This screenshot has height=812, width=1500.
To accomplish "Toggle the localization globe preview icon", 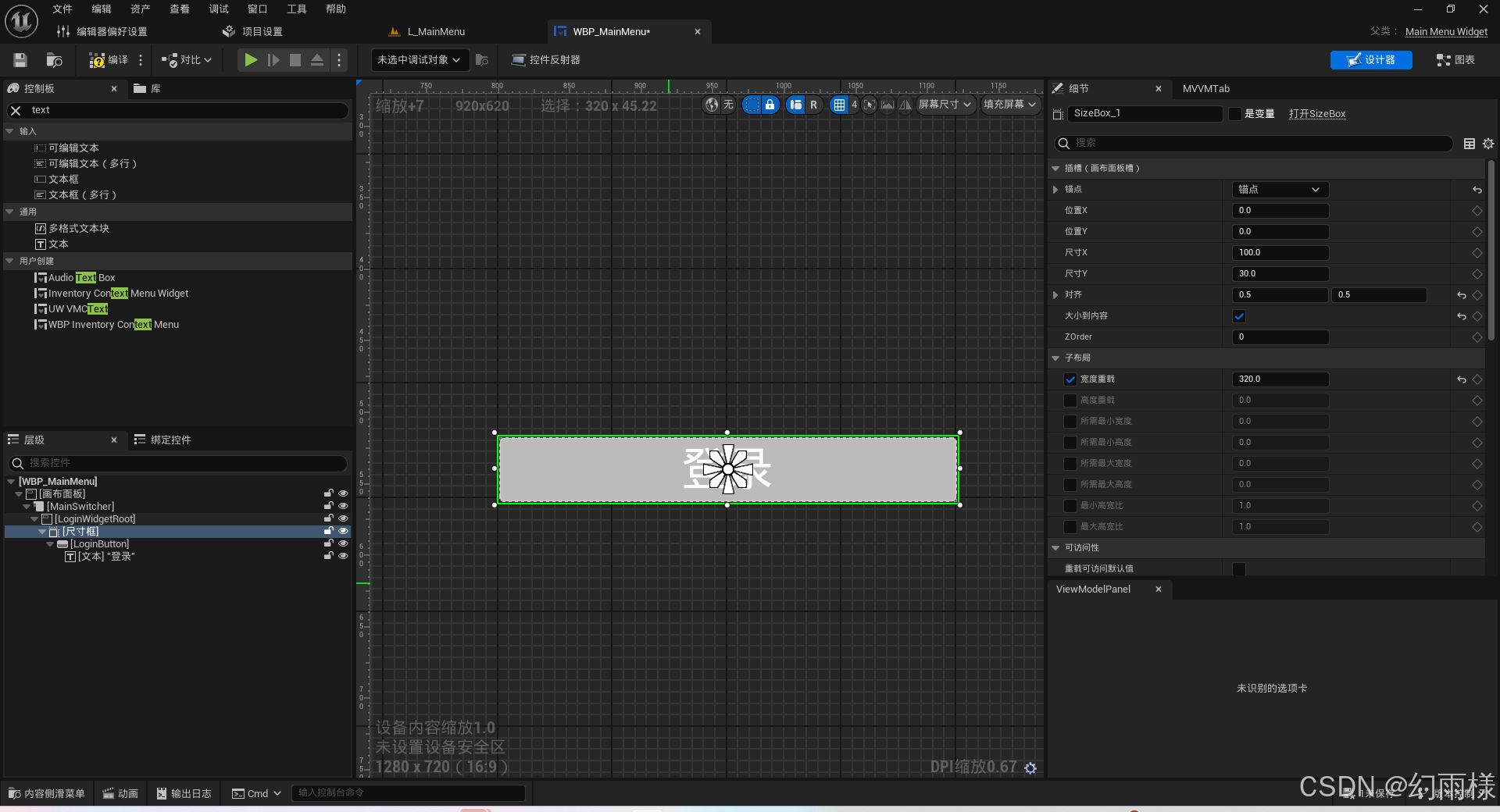I will [712, 105].
